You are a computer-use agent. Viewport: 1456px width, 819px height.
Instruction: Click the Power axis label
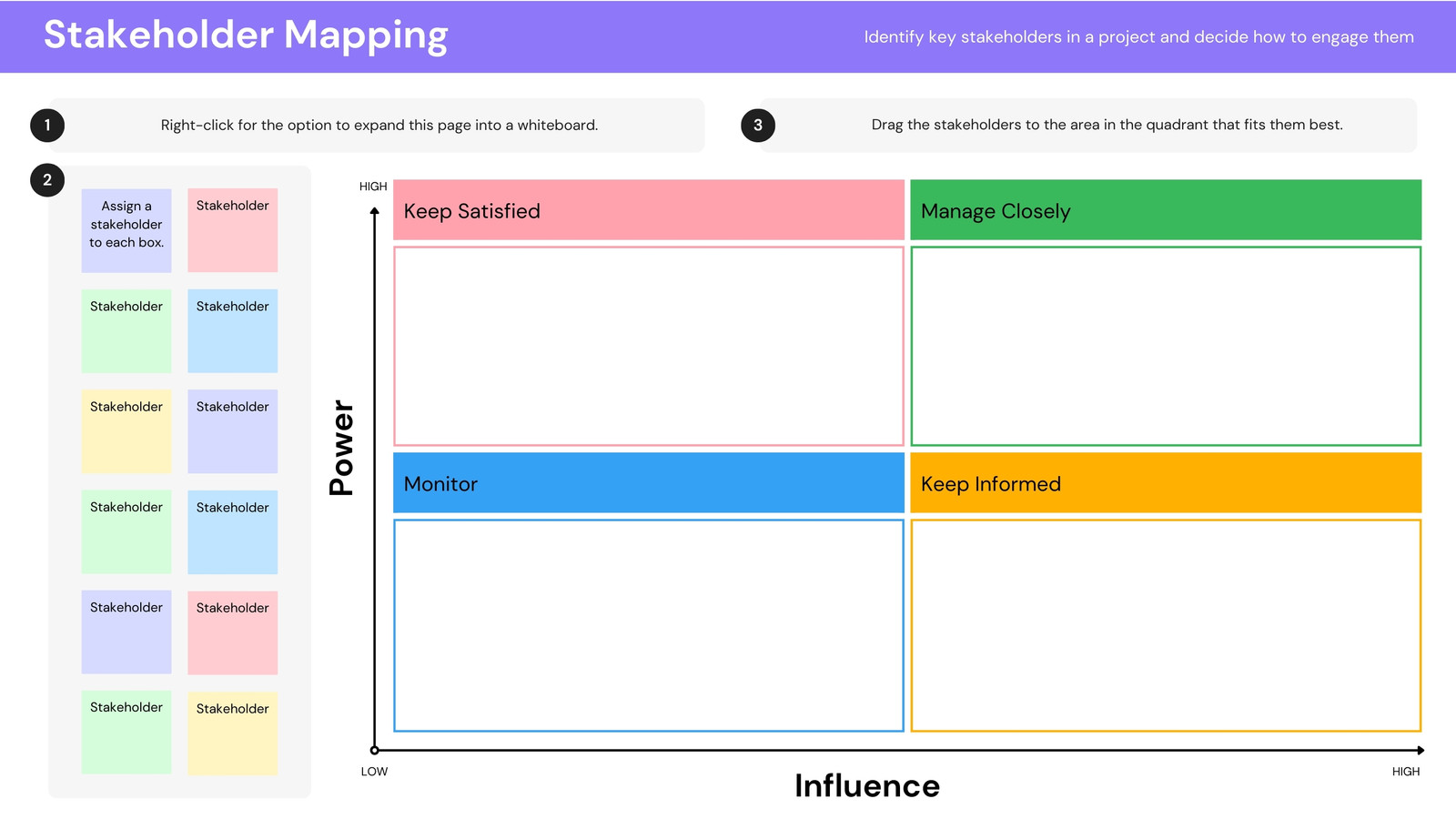pos(341,448)
